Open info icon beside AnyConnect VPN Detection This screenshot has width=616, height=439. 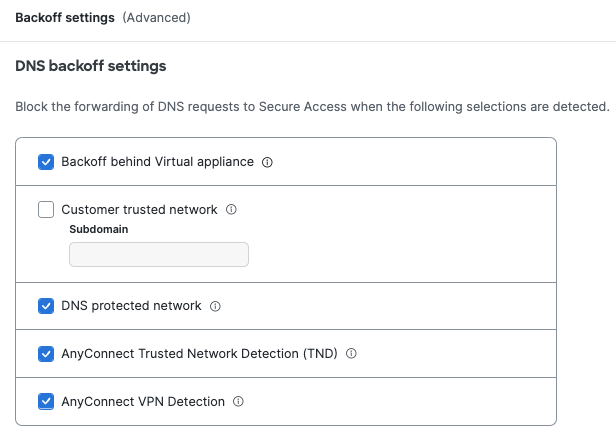pyautogui.click(x=238, y=402)
